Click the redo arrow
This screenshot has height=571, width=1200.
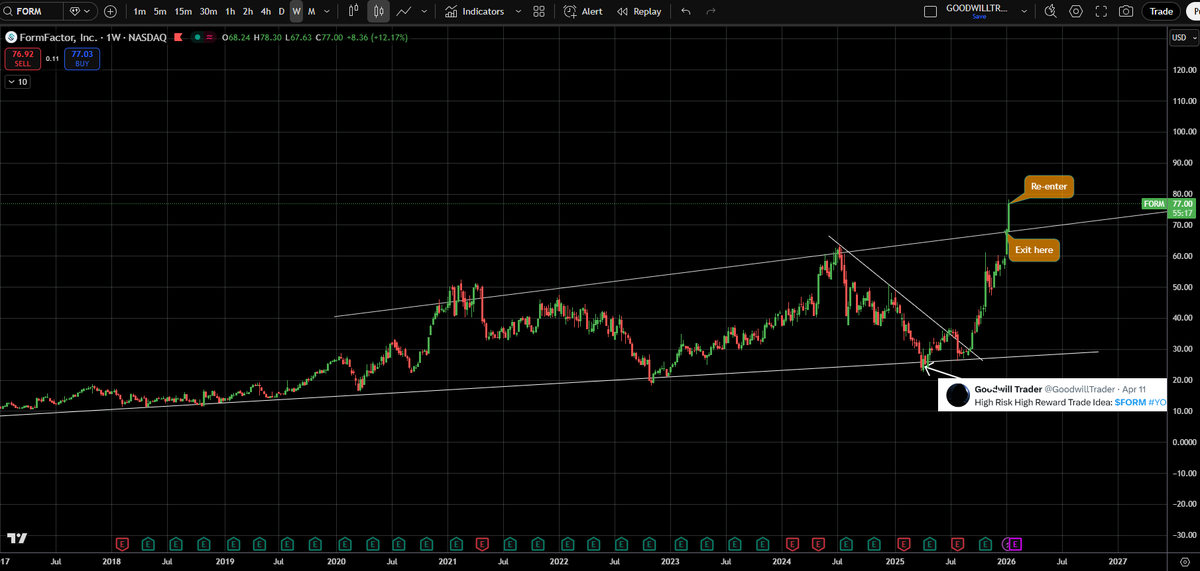(x=710, y=12)
